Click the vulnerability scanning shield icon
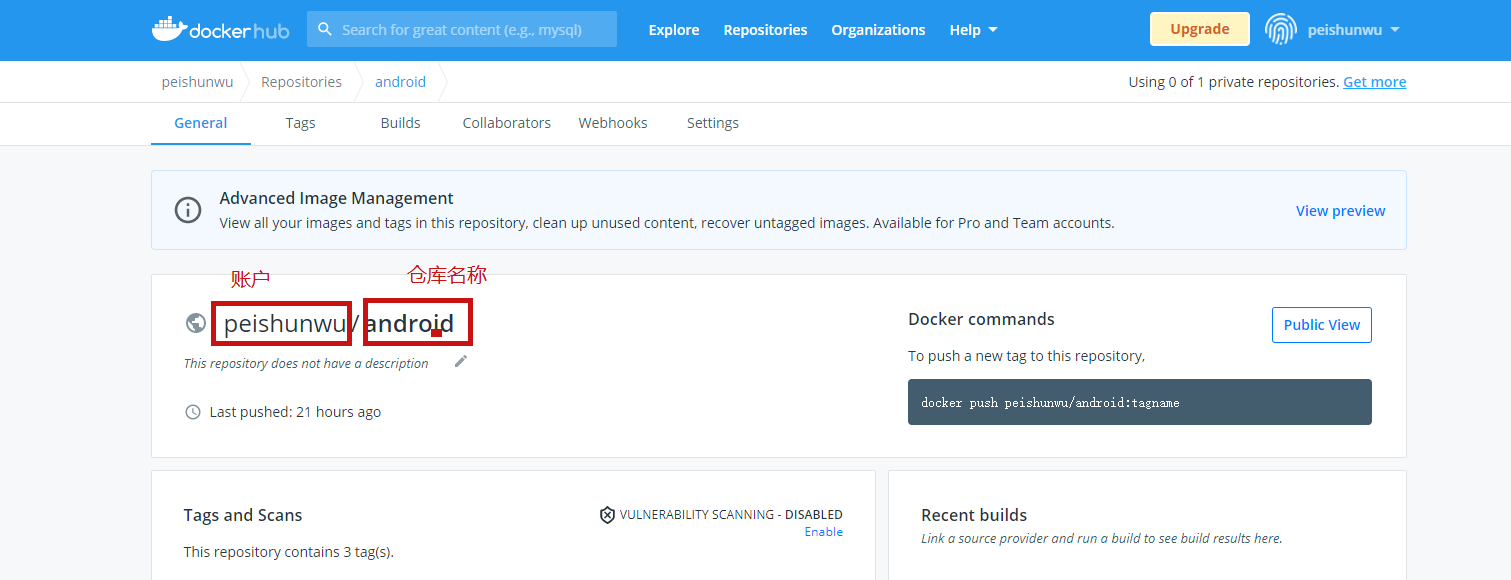 point(607,515)
